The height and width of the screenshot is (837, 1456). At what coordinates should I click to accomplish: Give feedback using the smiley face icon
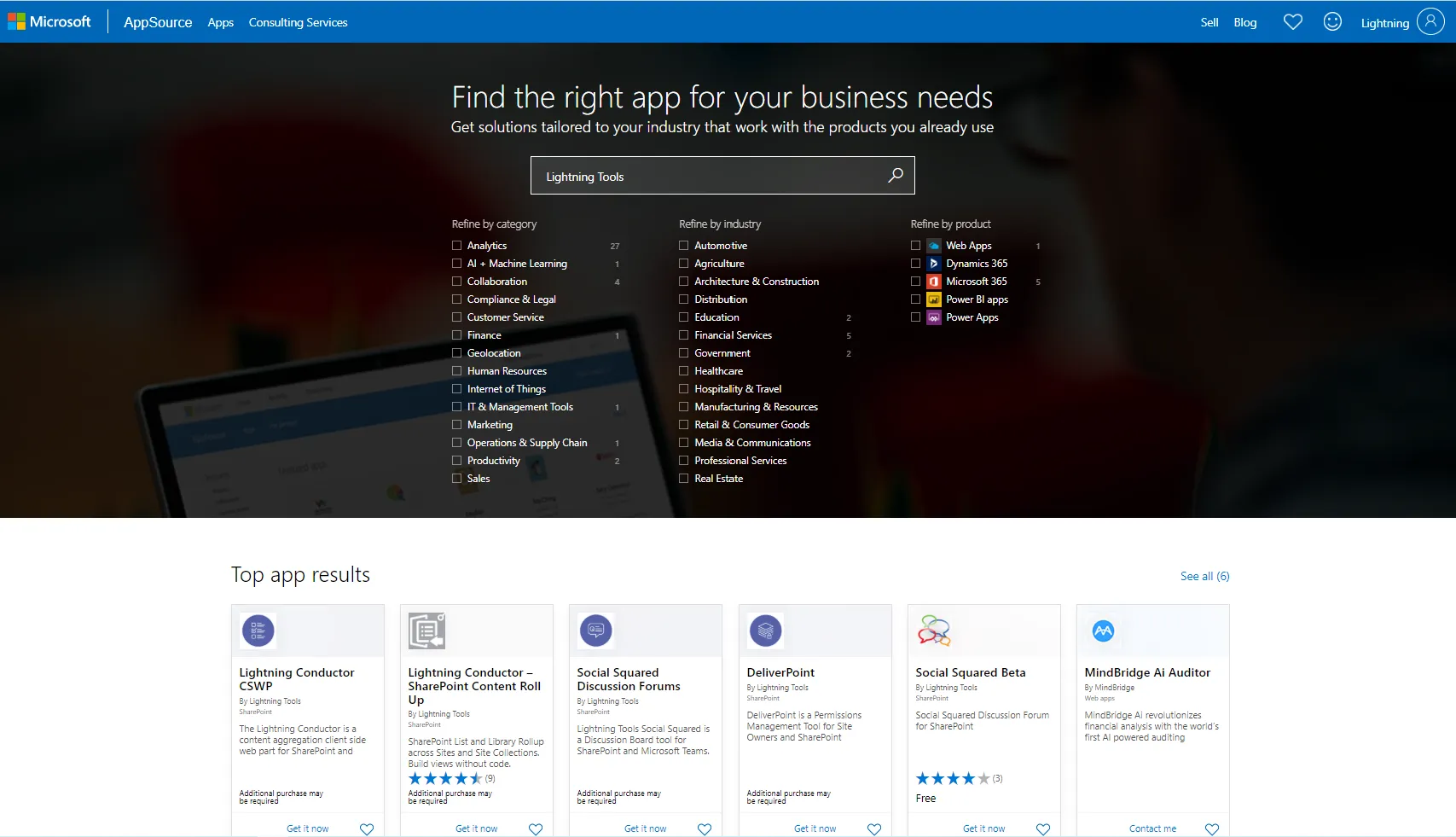click(x=1332, y=21)
